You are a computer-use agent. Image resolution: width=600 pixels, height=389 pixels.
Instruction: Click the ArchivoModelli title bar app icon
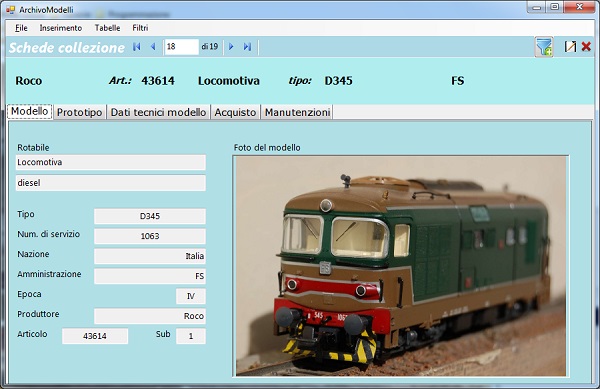pos(10,10)
